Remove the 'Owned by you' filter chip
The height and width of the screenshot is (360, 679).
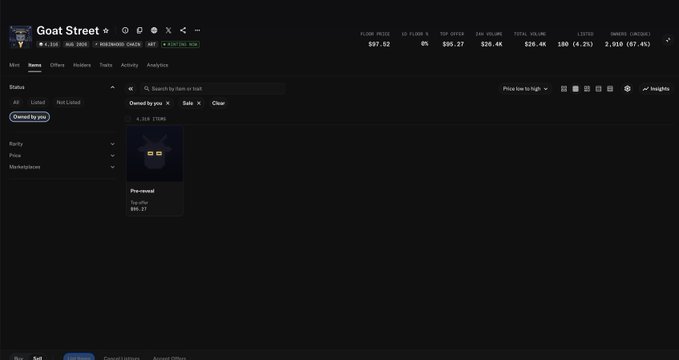point(168,103)
